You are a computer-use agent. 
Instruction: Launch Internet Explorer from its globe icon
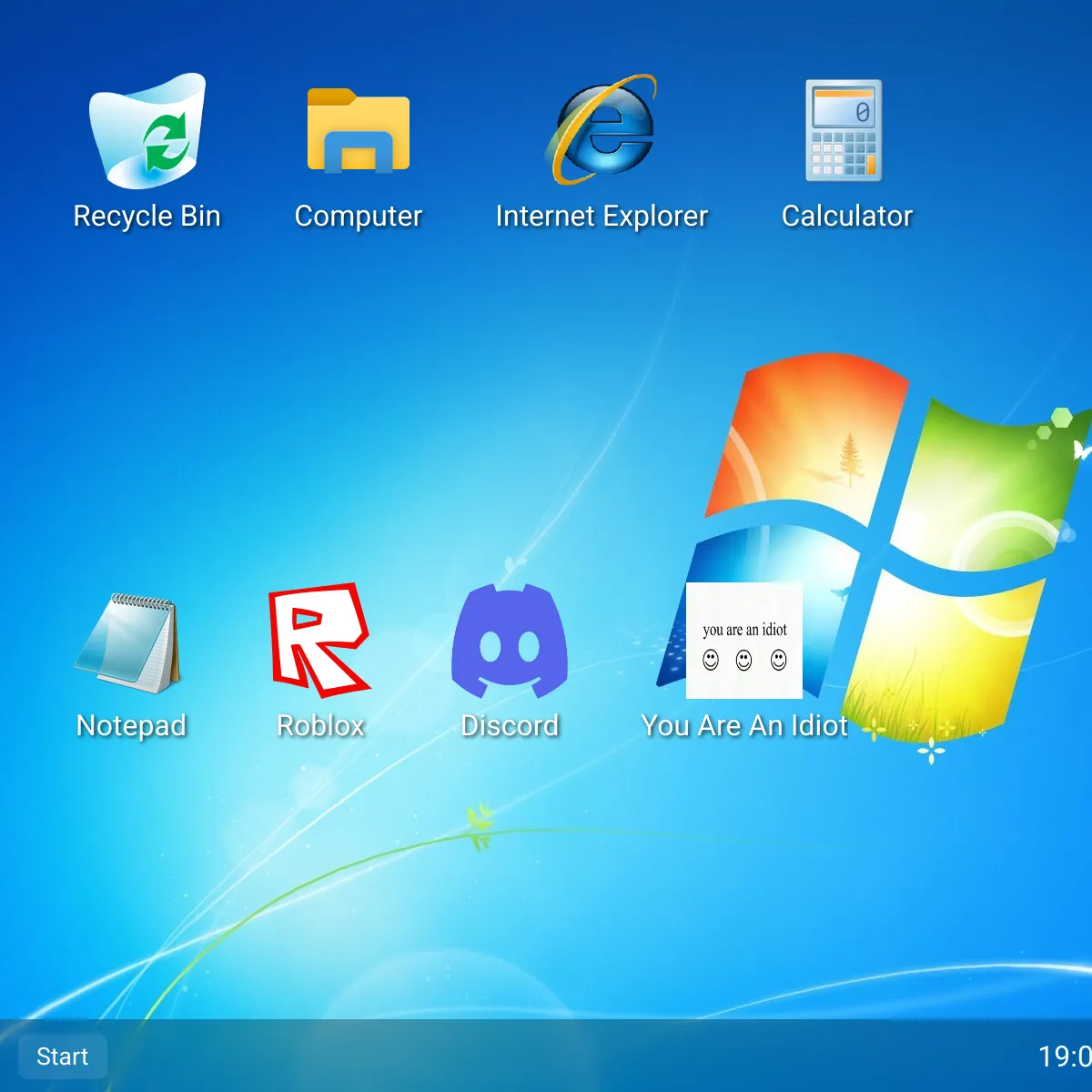click(602, 130)
